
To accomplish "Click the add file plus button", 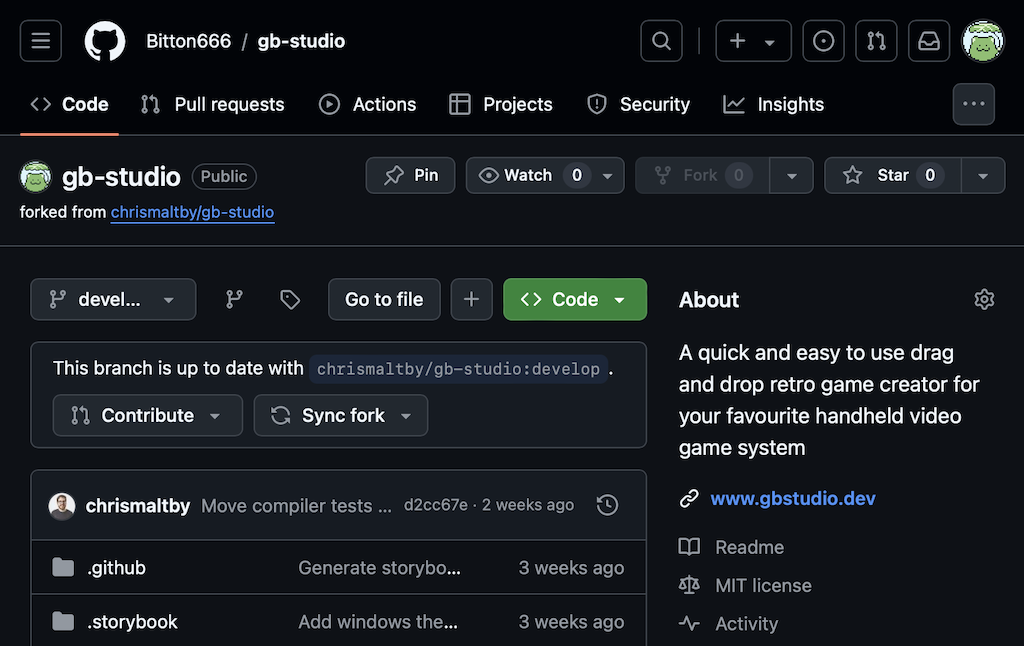I will pyautogui.click(x=472, y=299).
